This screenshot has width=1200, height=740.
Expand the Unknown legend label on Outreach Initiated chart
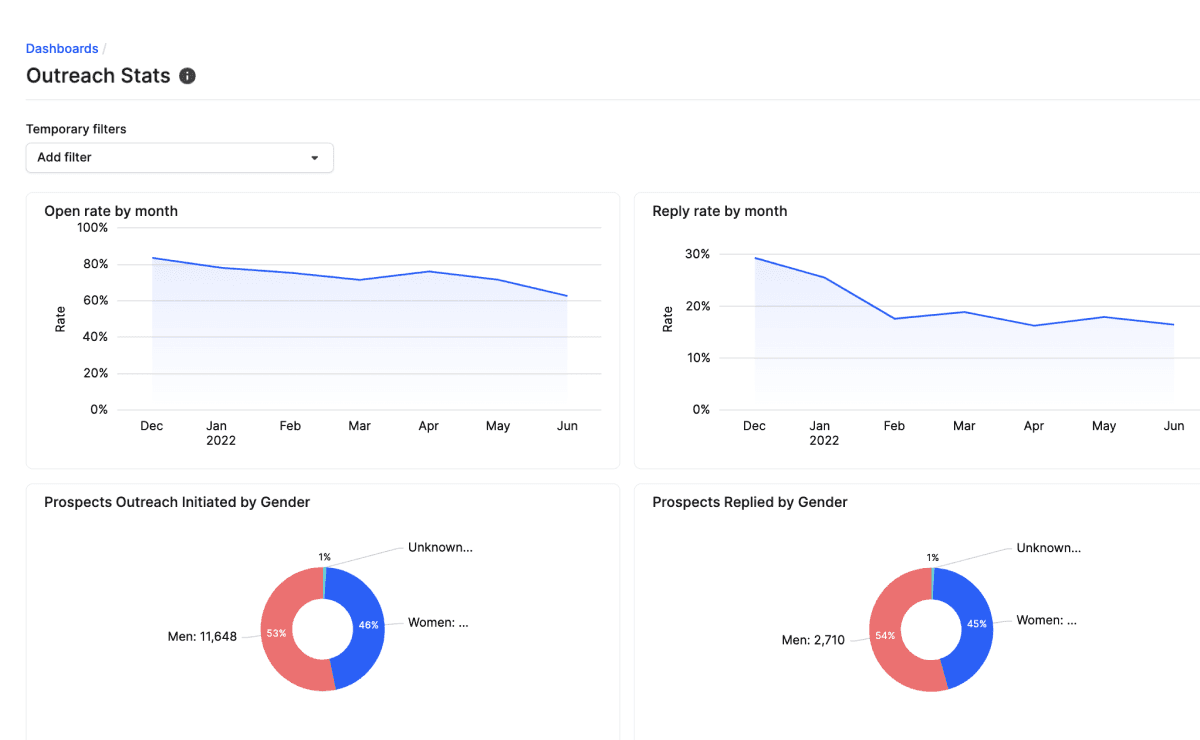pyautogui.click(x=438, y=547)
